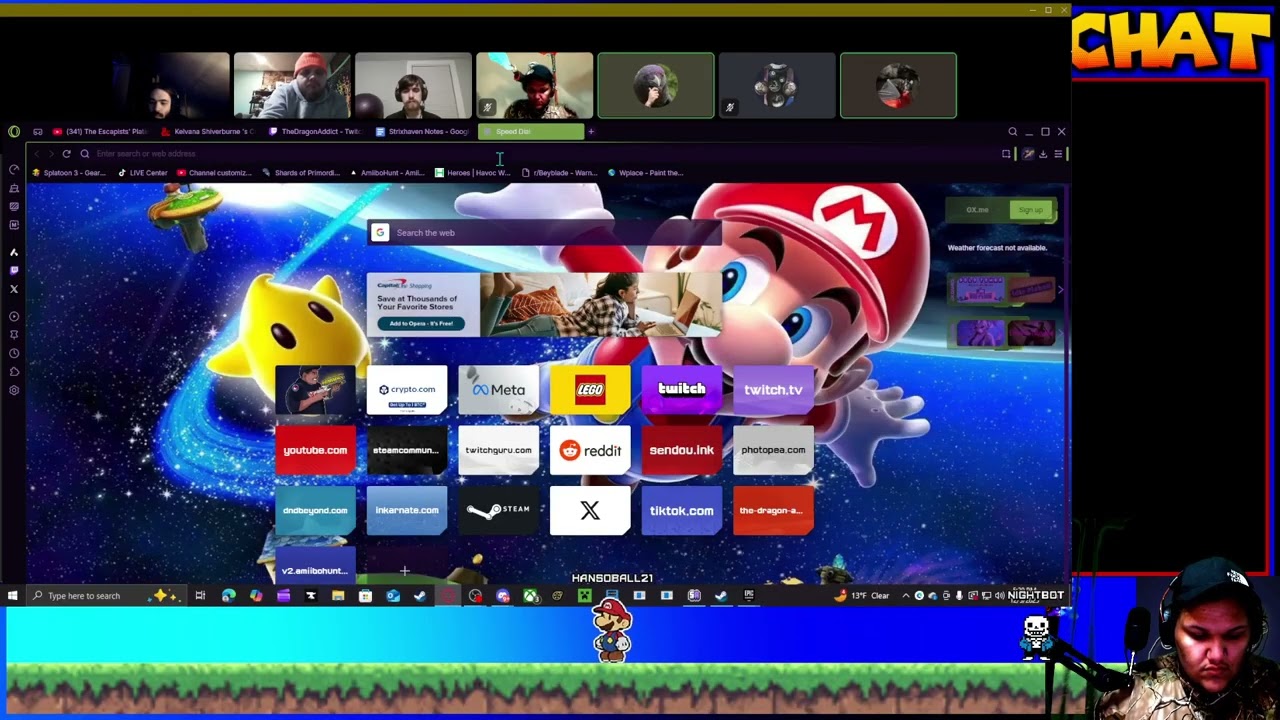The image size is (1280, 720).
Task: Open Wplace bookmark
Action: tap(645, 173)
